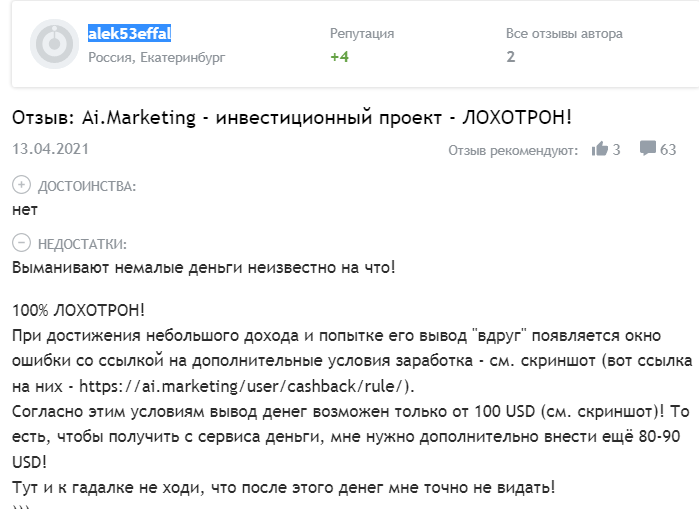Click the Отзыв рекомендуют label

[513, 150]
